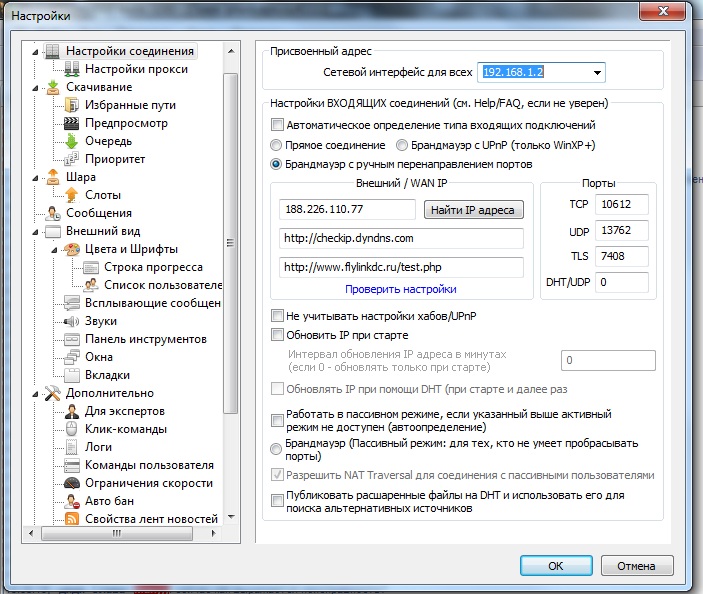Click the UDP port field

(621, 230)
